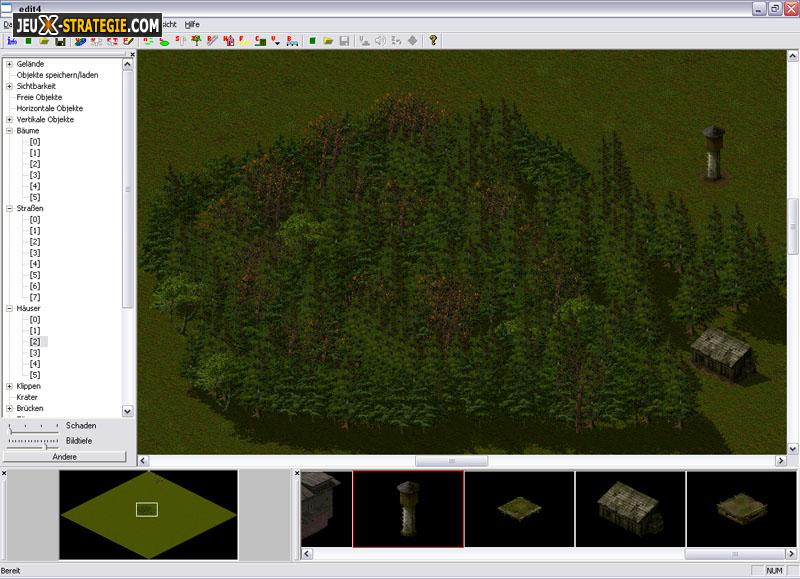The height and width of the screenshot is (579, 800).
Task: Click the second yellow open folder toolbar icon
Action: [x=328, y=41]
